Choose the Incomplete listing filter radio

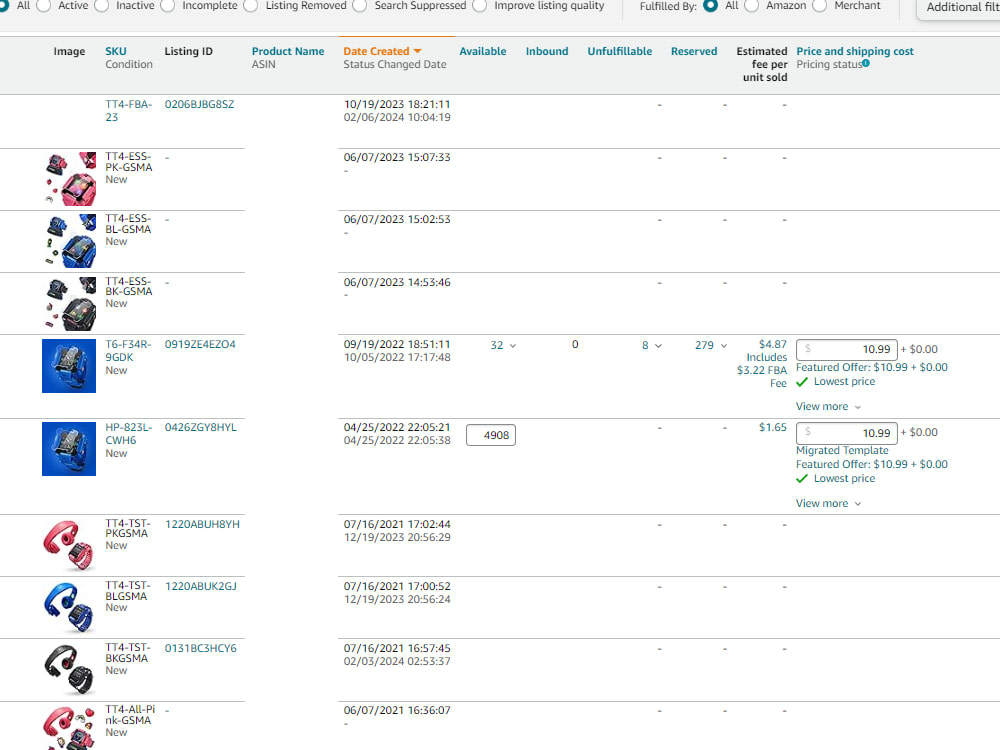point(168,6)
